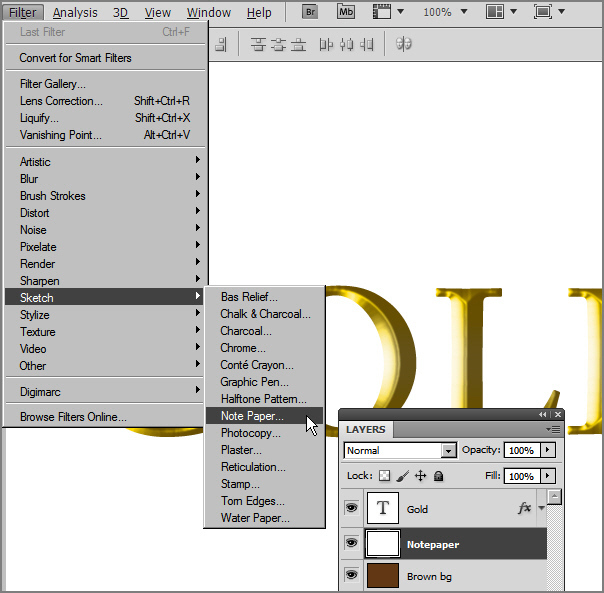Click the Opacity value field
Image resolution: width=604 pixels, height=593 pixels.
click(522, 450)
